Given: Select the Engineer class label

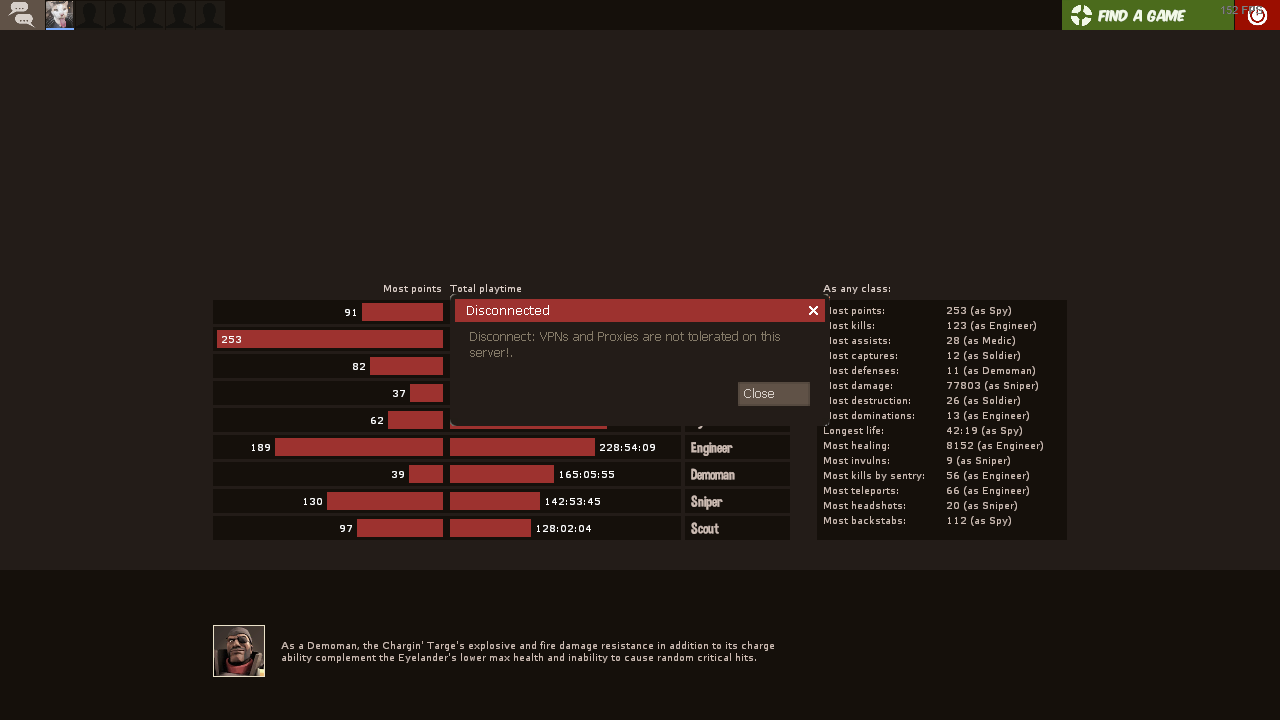Looking at the screenshot, I should coord(711,448).
